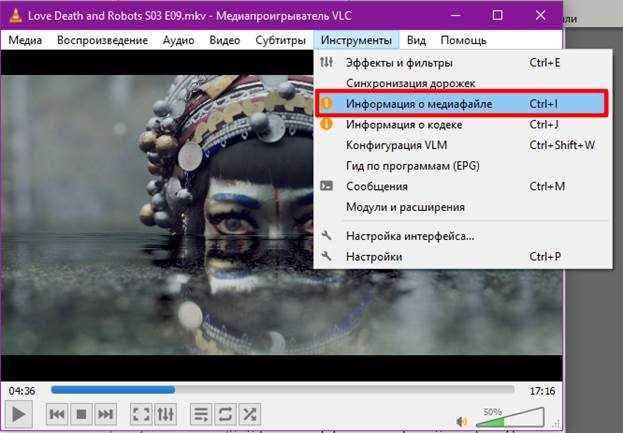Open the Вид menu
This screenshot has width=623, height=433.
point(416,40)
